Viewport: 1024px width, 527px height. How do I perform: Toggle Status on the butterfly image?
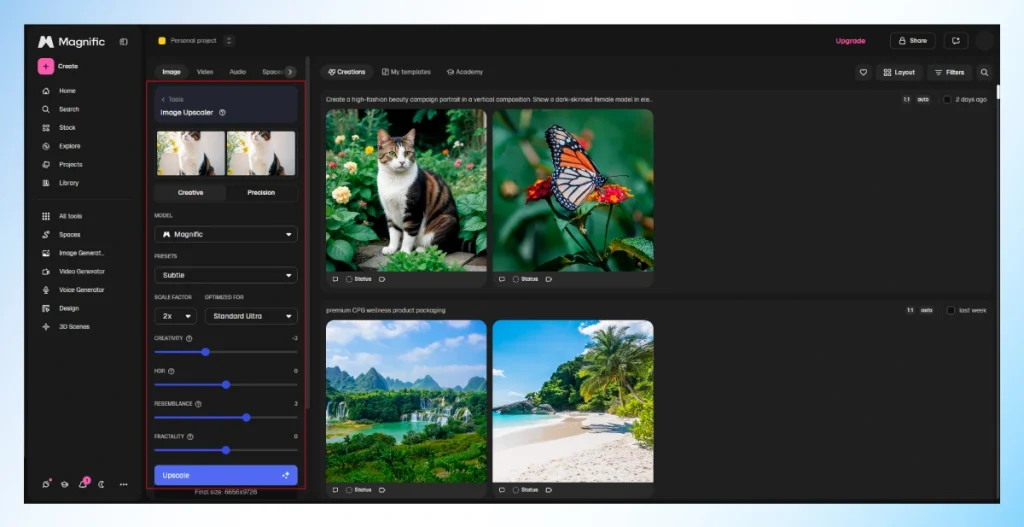click(x=525, y=279)
